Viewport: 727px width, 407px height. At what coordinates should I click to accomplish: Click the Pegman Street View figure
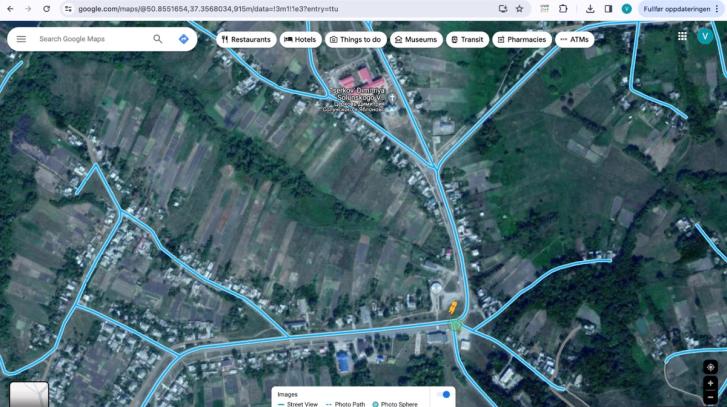pos(453,307)
